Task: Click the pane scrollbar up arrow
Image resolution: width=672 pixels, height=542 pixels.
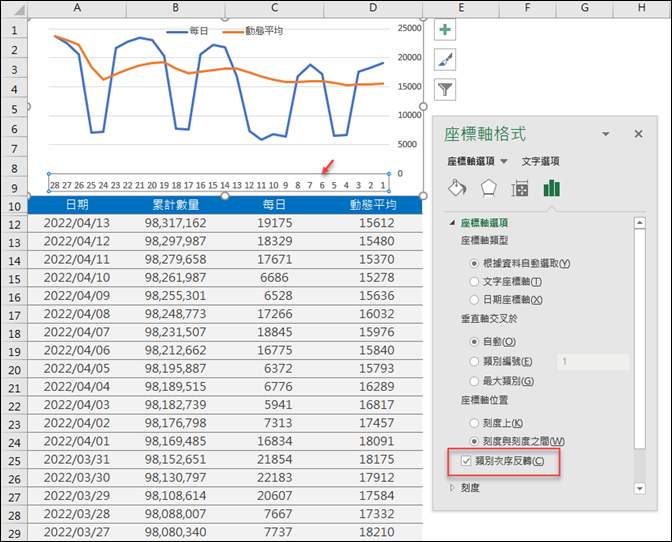Action: pyautogui.click(x=640, y=223)
